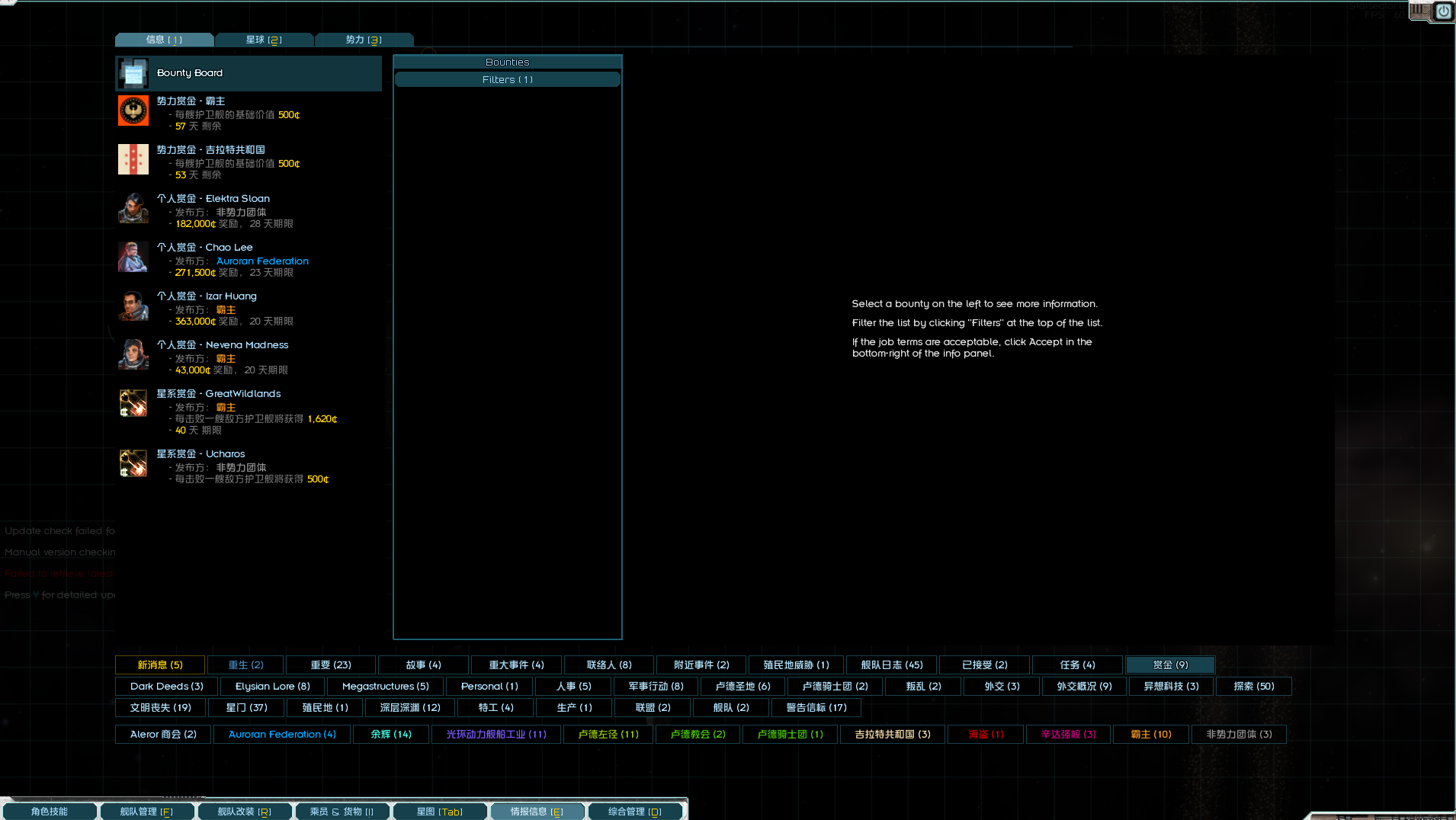This screenshot has height=820, width=1456.
Task: Select the 吉拉特共和国 flag icon
Action: click(133, 160)
